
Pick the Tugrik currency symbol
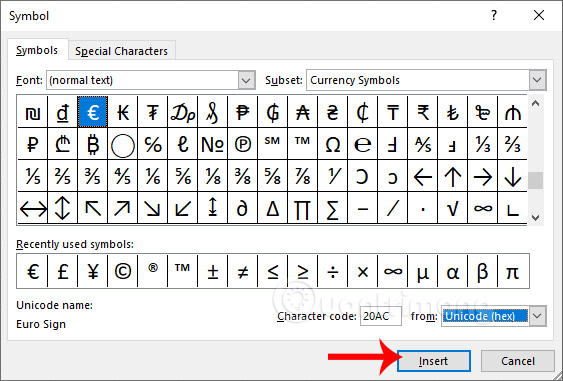(152, 112)
